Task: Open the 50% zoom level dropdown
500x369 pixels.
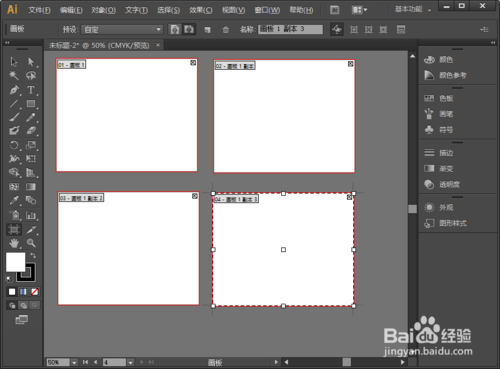Action: (x=74, y=362)
